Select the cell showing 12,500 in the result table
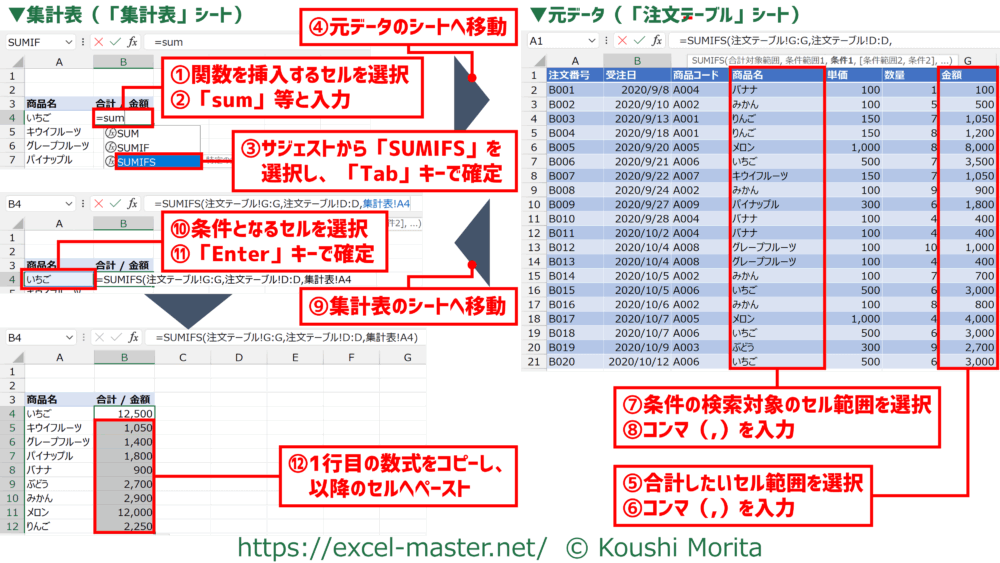Viewport: 1000px width, 563px height. pos(123,413)
